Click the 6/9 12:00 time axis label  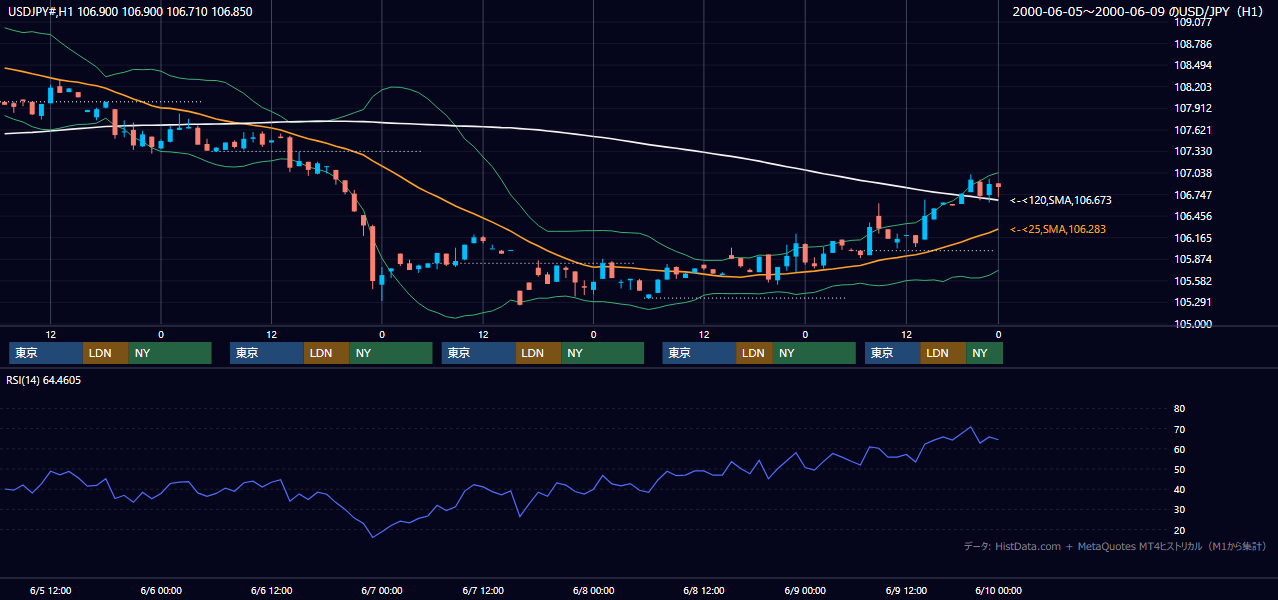click(x=906, y=590)
